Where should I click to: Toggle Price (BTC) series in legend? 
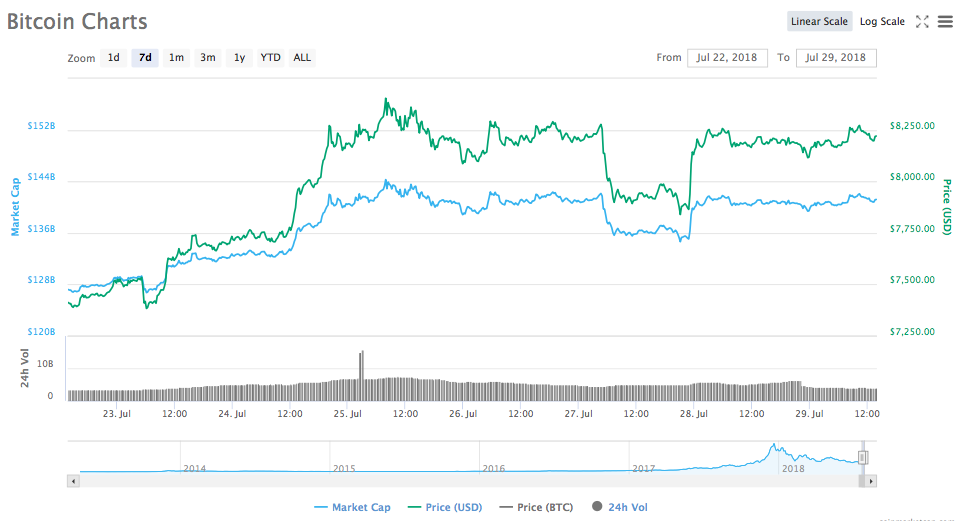[x=536, y=507]
